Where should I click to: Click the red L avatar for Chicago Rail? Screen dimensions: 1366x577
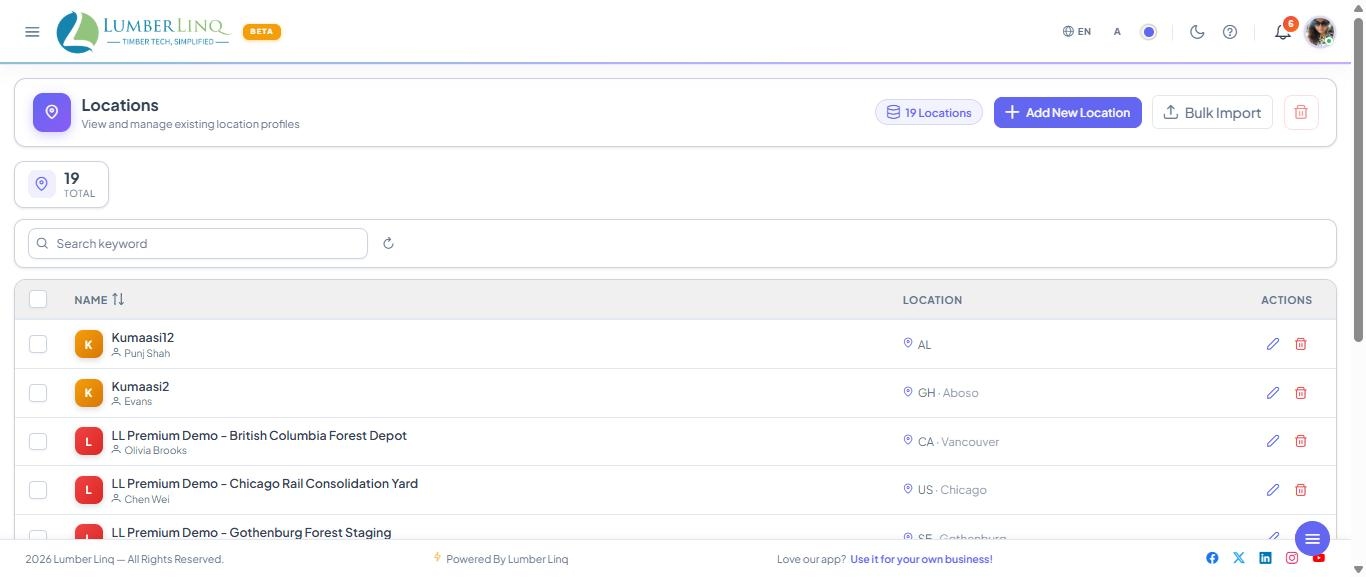point(89,490)
